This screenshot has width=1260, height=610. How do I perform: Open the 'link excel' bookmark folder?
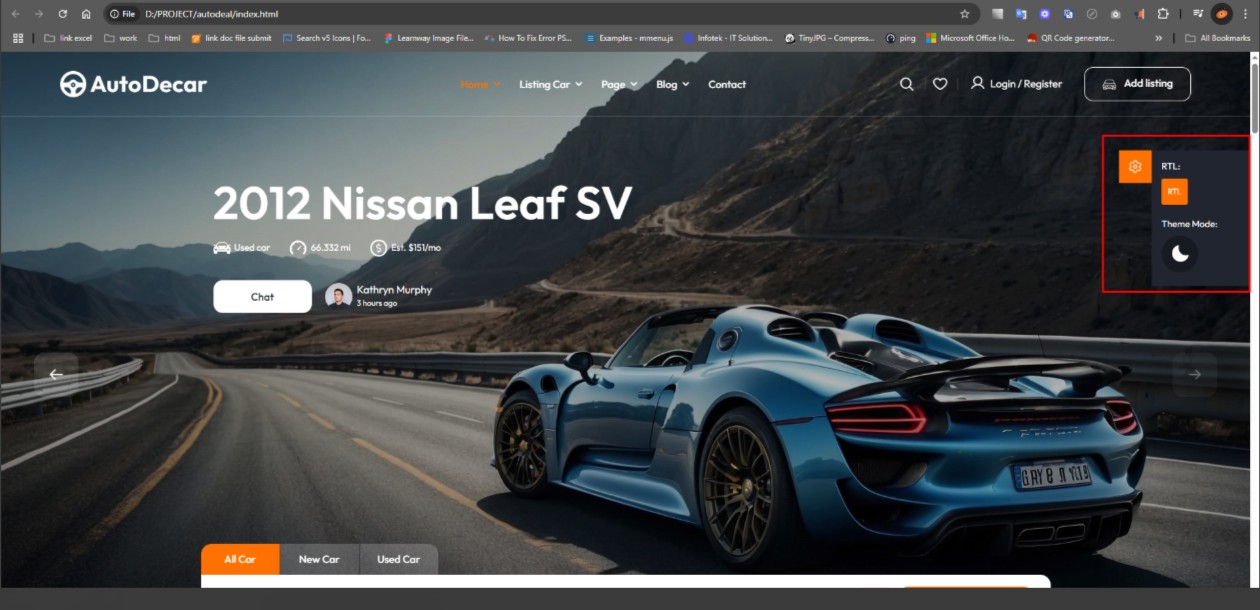point(68,38)
